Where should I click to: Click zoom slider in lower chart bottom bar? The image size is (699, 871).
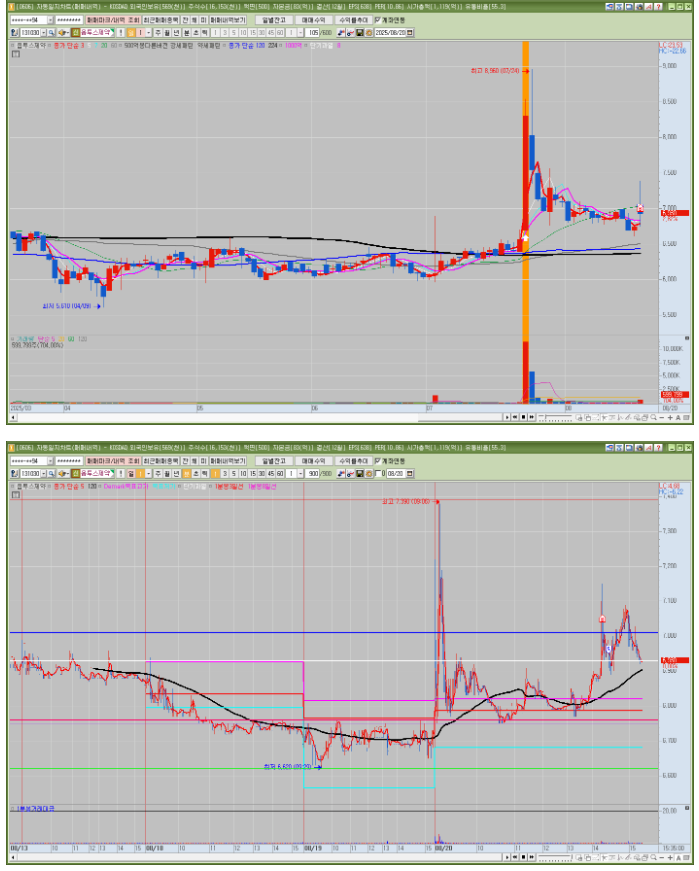(x=556, y=858)
